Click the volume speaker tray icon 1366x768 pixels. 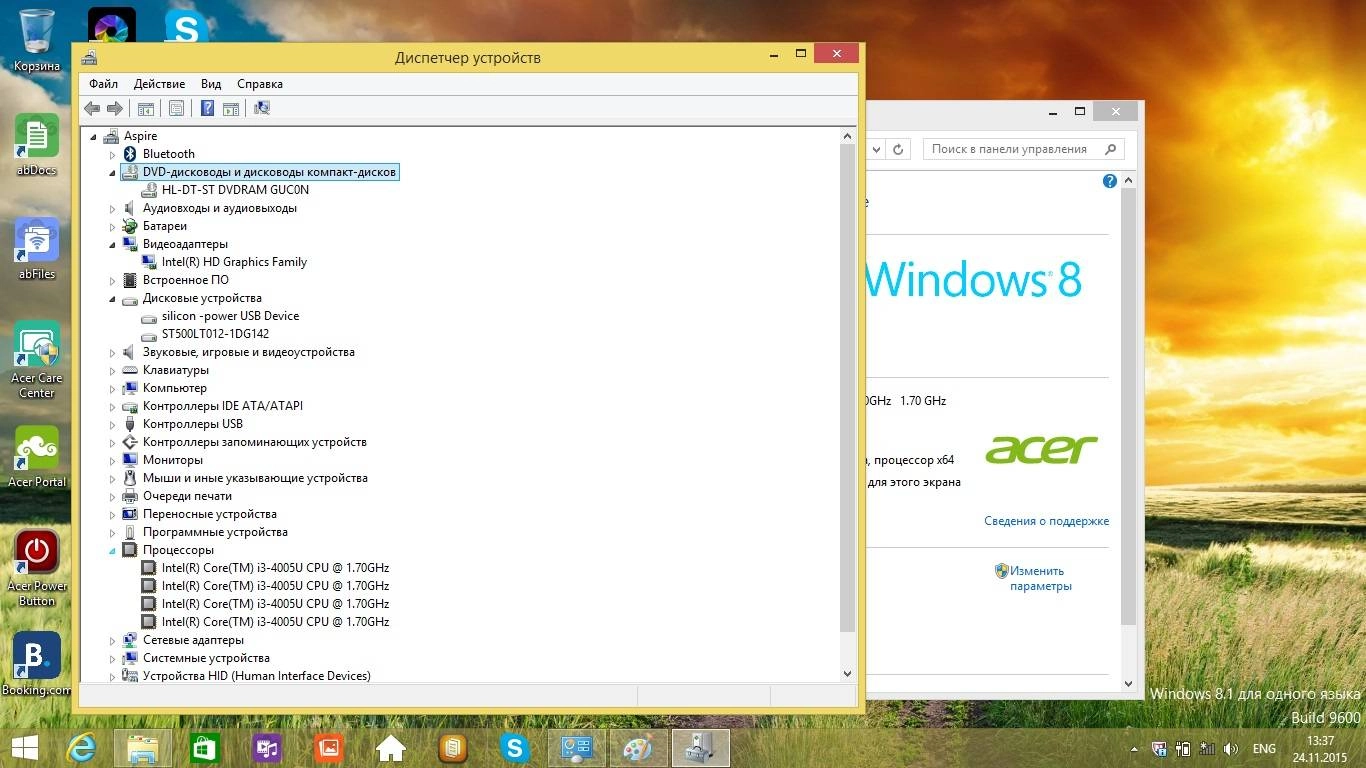pyautogui.click(x=1232, y=748)
